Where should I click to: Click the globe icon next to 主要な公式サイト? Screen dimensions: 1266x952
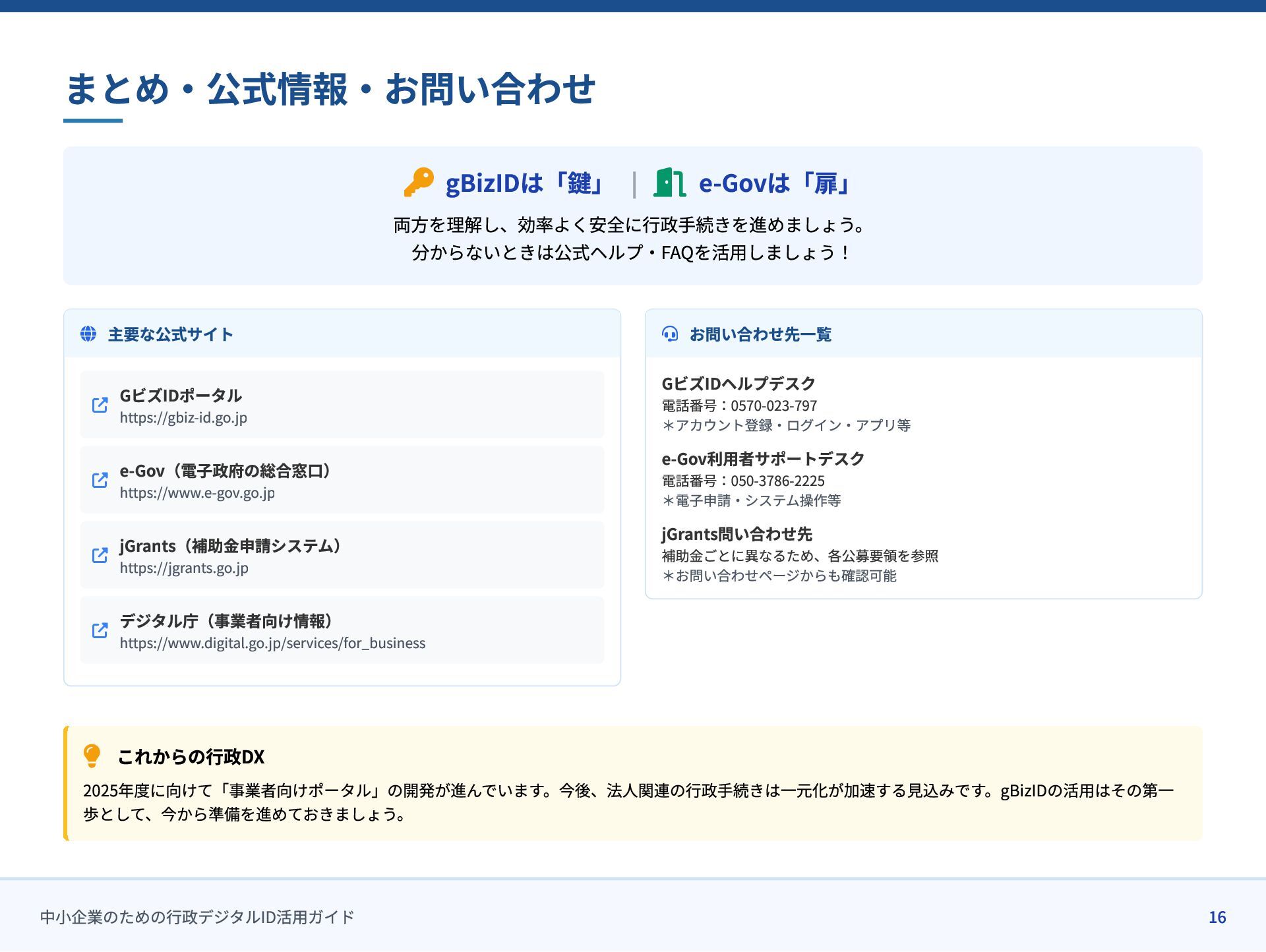[88, 334]
